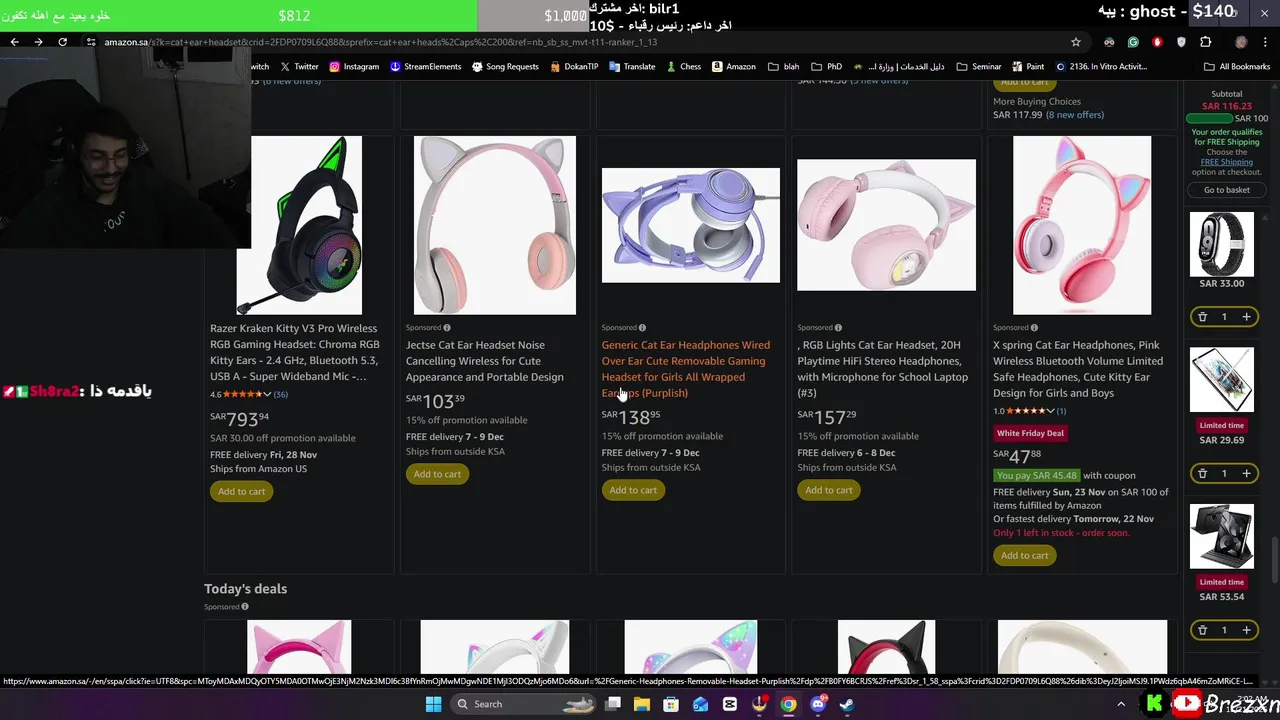This screenshot has height=720, width=1280.
Task: Open Razer Kraken Kitty V3 Pro product title
Action: coord(295,352)
